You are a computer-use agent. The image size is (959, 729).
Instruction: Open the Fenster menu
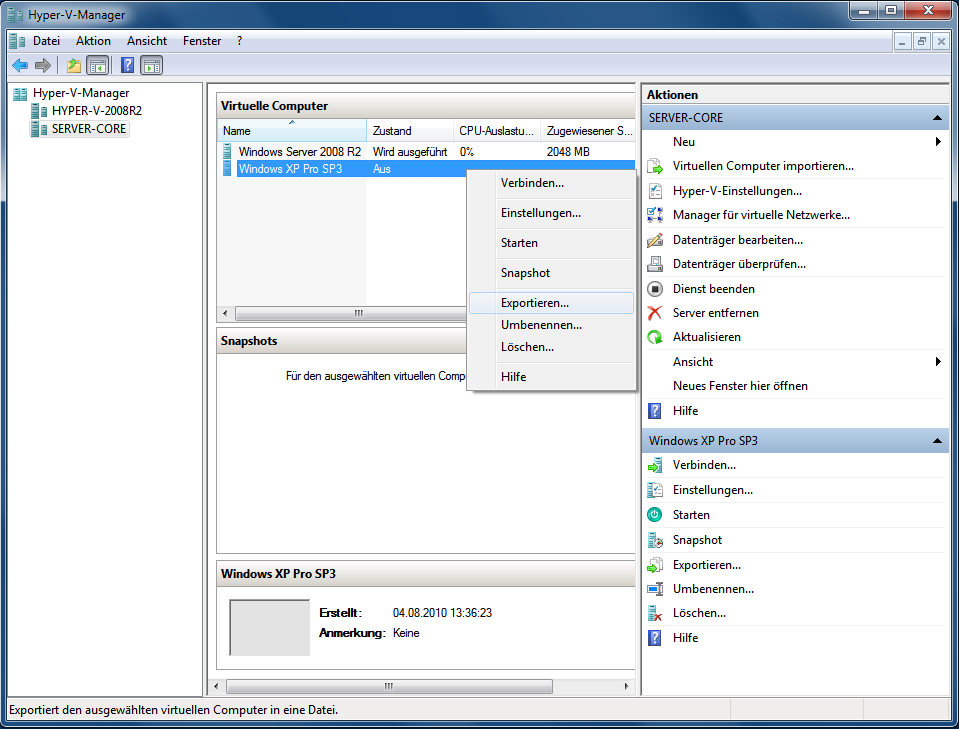(202, 41)
